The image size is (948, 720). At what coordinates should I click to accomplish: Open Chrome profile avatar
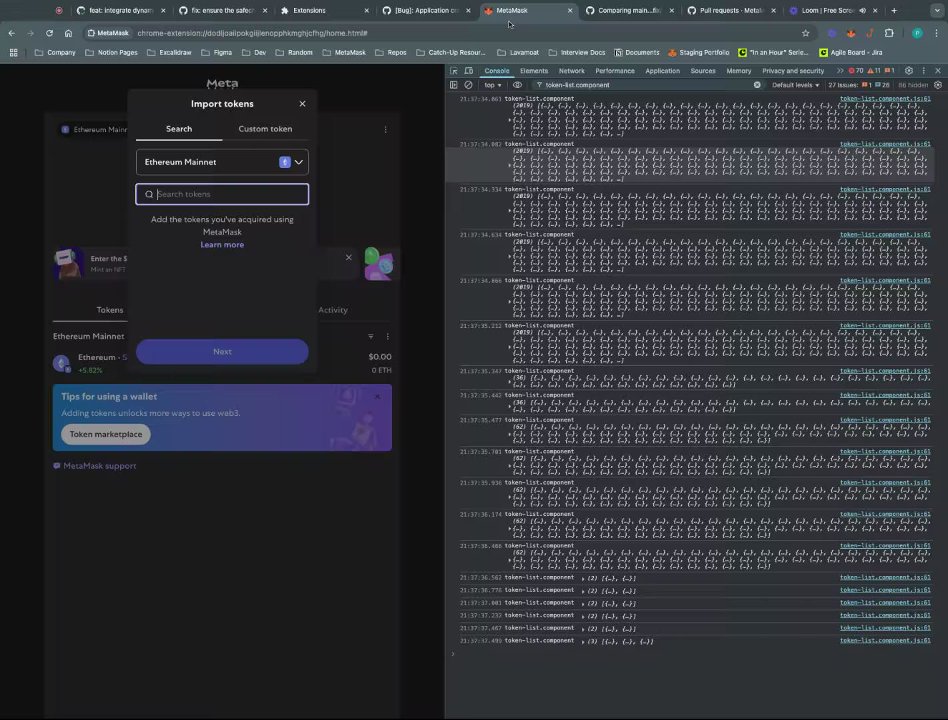point(917,33)
